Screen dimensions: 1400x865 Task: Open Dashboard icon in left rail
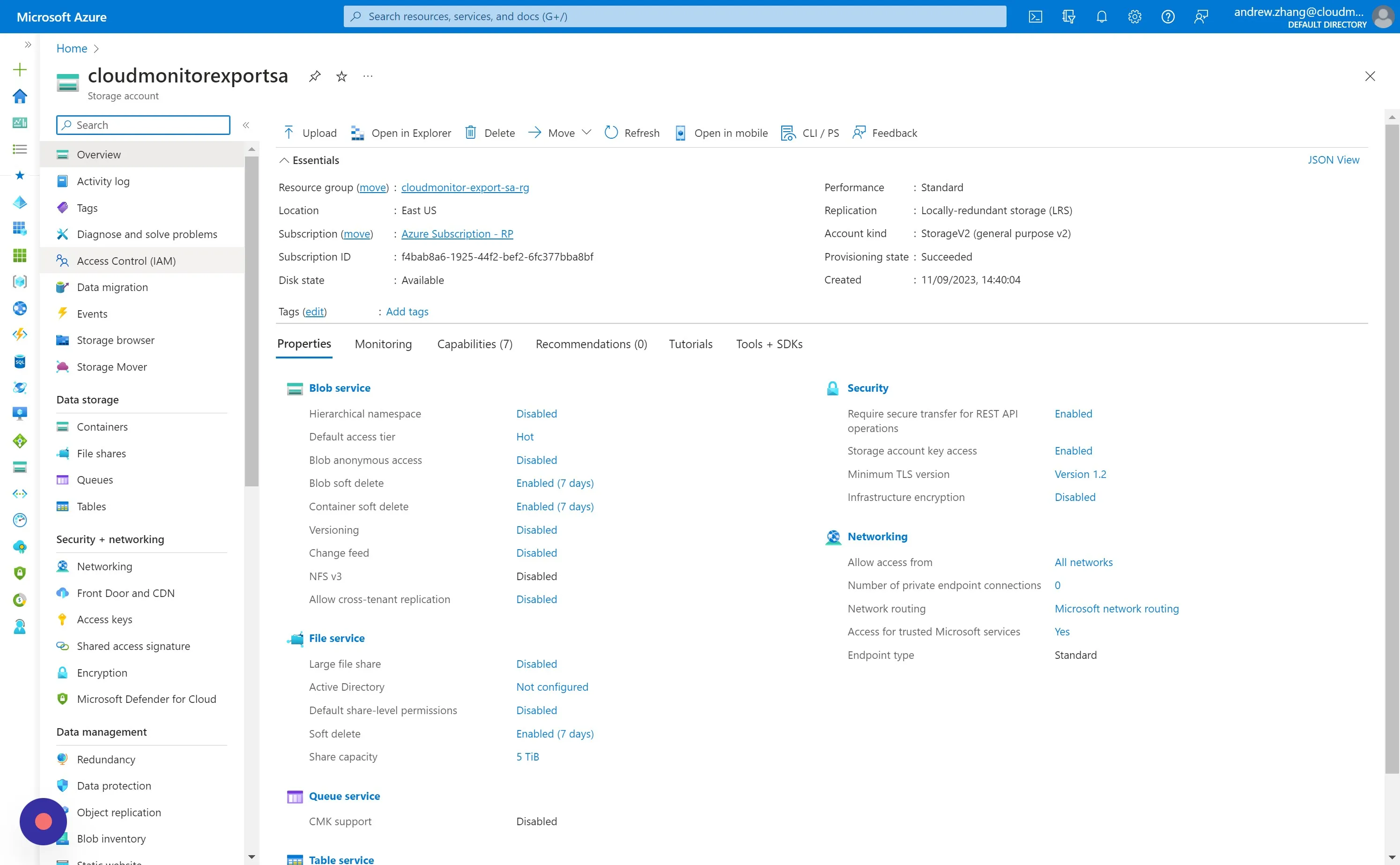[x=19, y=122]
